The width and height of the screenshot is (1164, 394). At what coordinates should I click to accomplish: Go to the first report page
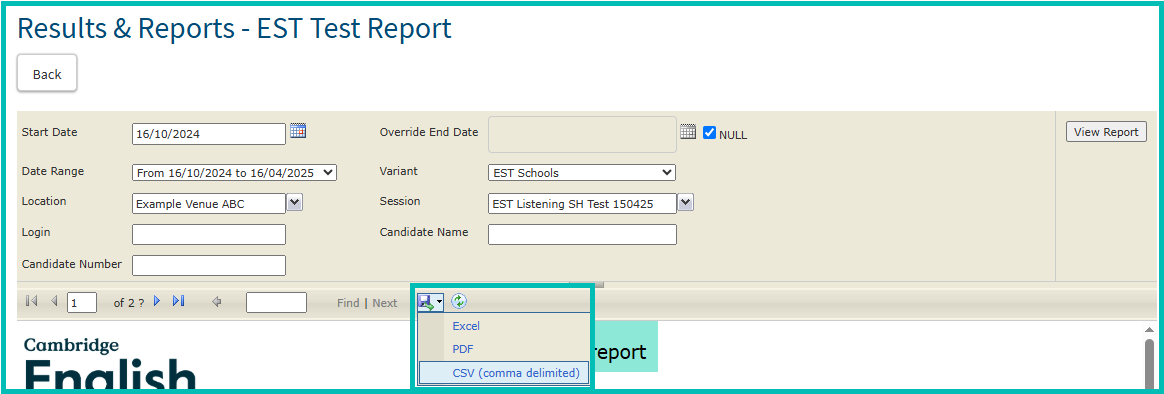pyautogui.click(x=31, y=301)
